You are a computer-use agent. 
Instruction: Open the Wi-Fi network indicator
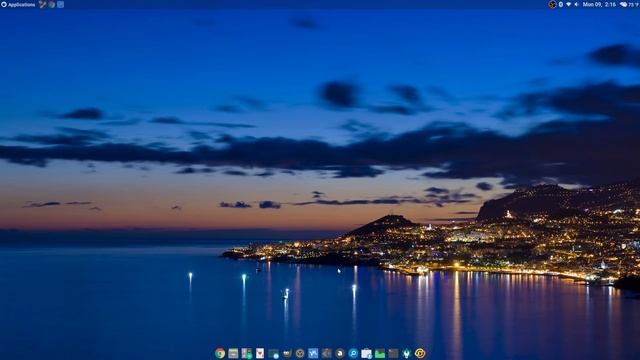(569, 4)
